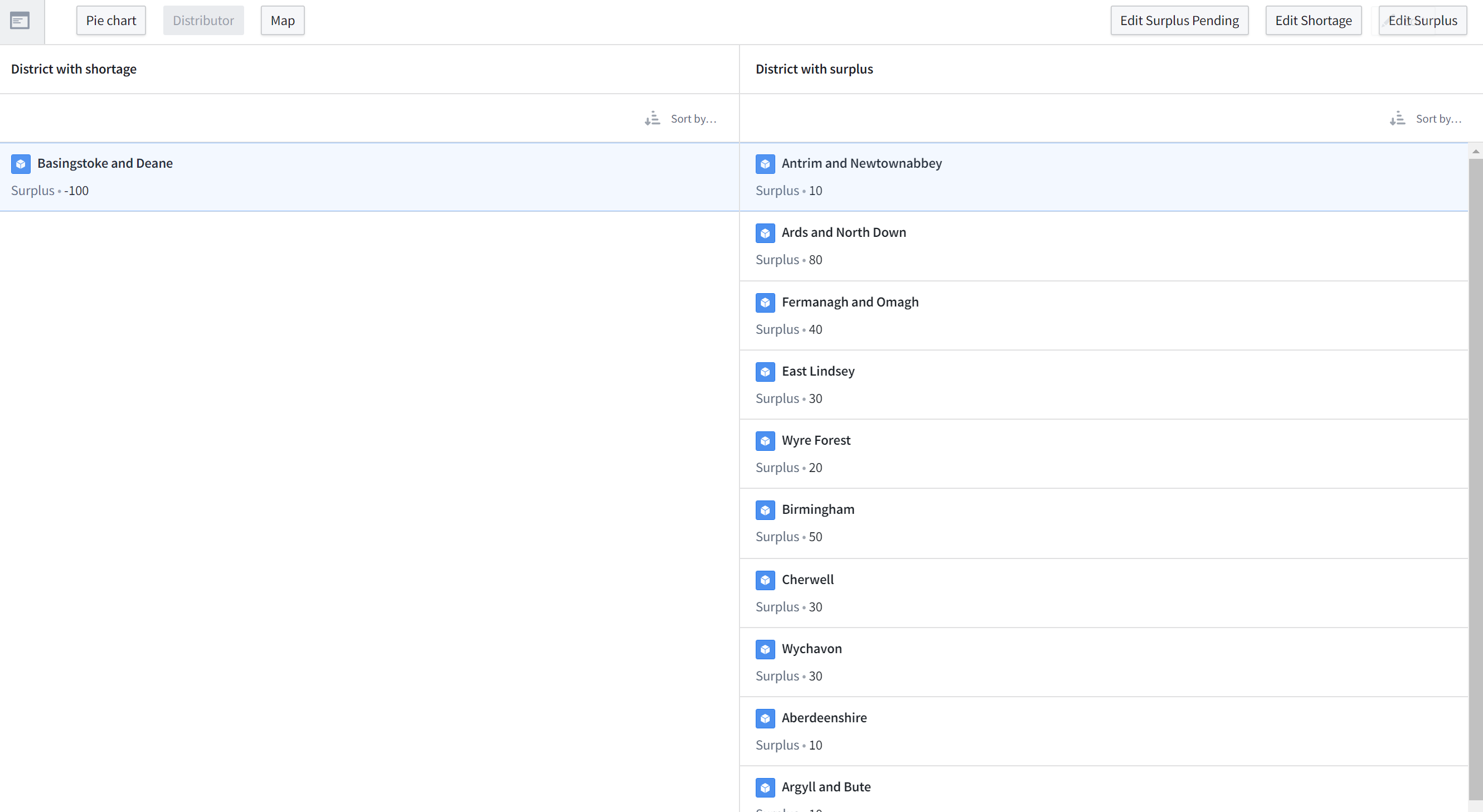Click the object icon next to Wyre Forest
Image resolution: width=1483 pixels, height=812 pixels.
765,441
